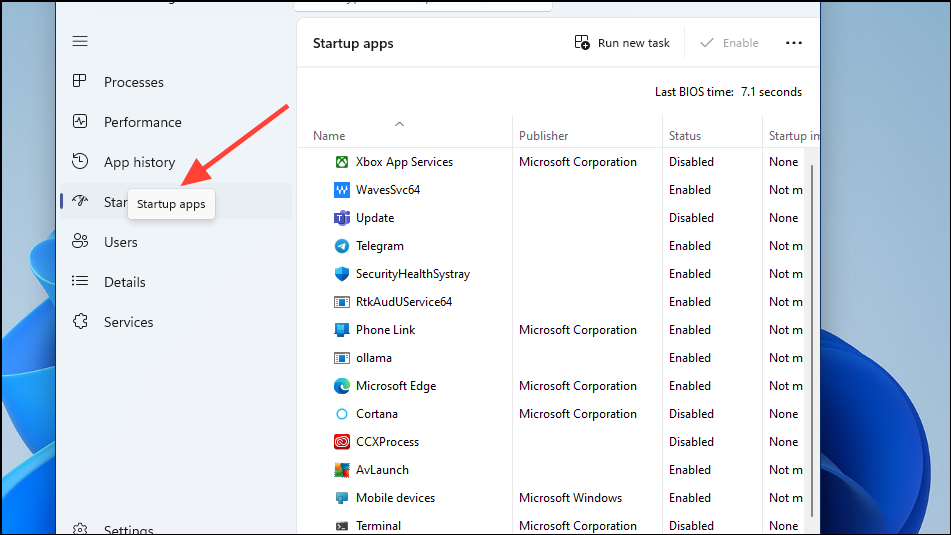Screen dimensions: 951x535
Task: Click the Enable button
Action: pyautogui.click(x=729, y=42)
